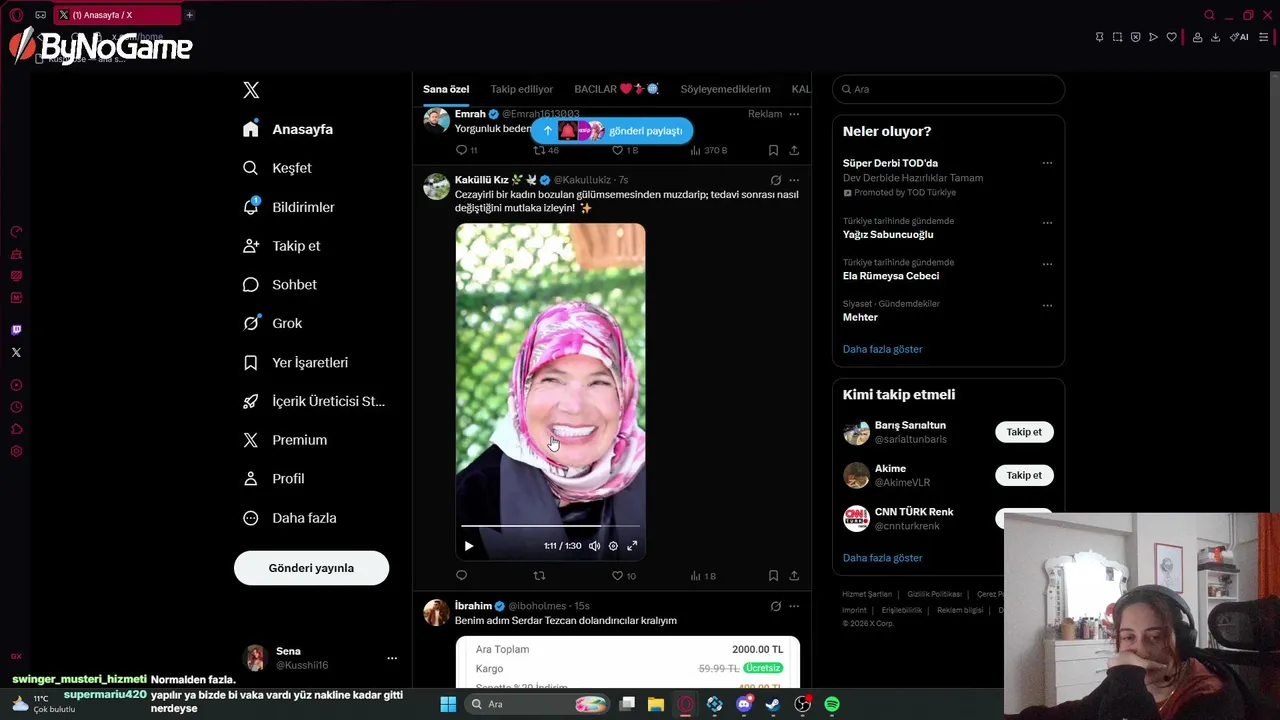
Task: Mute the video volume icon
Action: (594, 546)
